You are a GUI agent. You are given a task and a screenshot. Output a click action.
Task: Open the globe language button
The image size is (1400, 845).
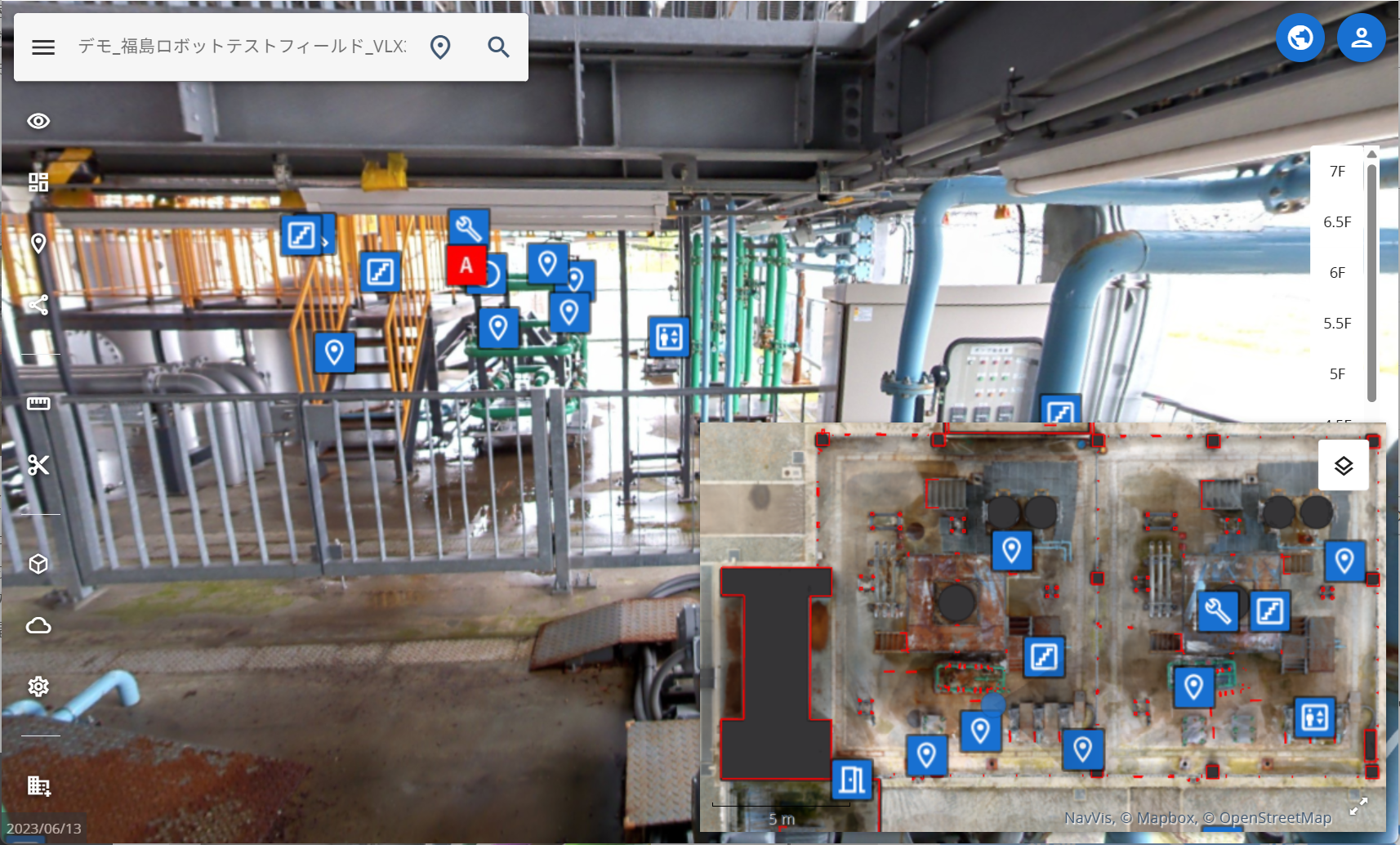1300,38
